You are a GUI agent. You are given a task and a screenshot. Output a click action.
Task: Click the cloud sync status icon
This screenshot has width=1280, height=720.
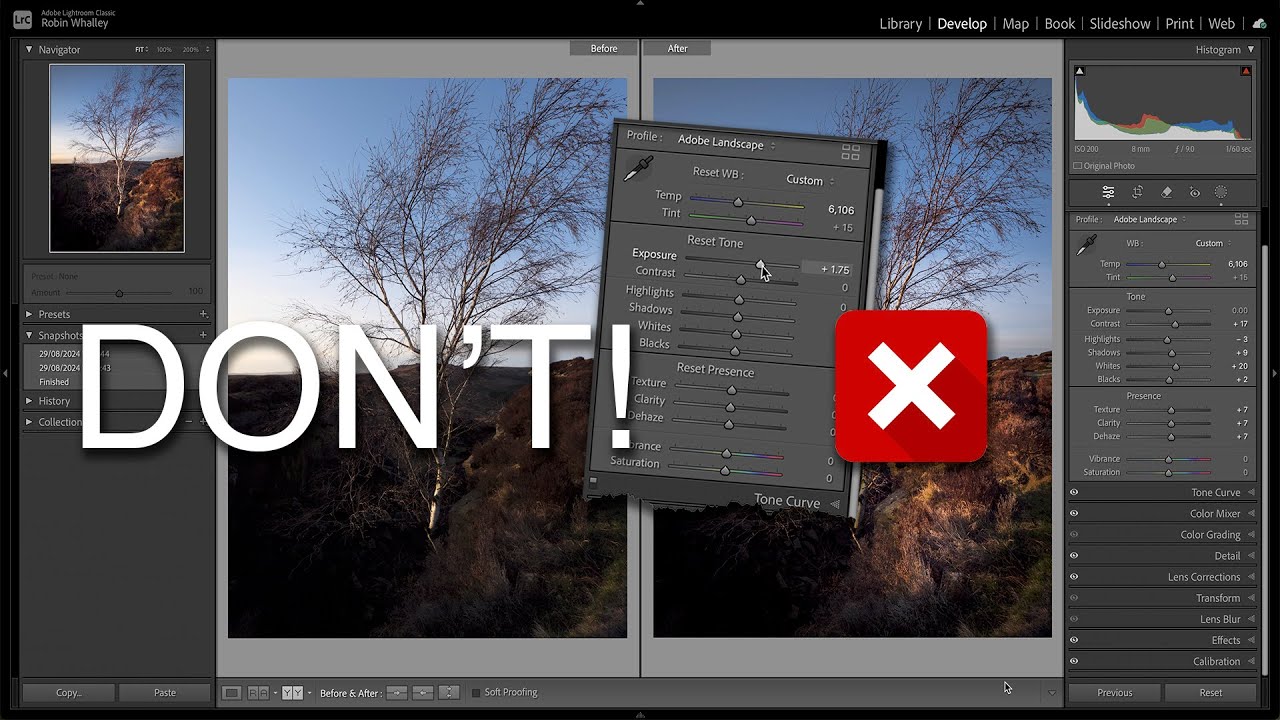click(1259, 23)
